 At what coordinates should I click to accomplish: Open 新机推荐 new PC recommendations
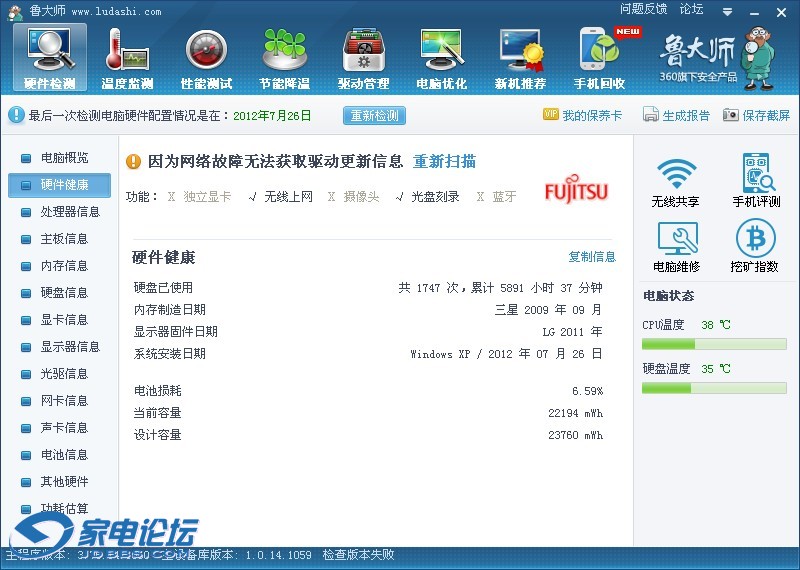click(x=520, y=56)
